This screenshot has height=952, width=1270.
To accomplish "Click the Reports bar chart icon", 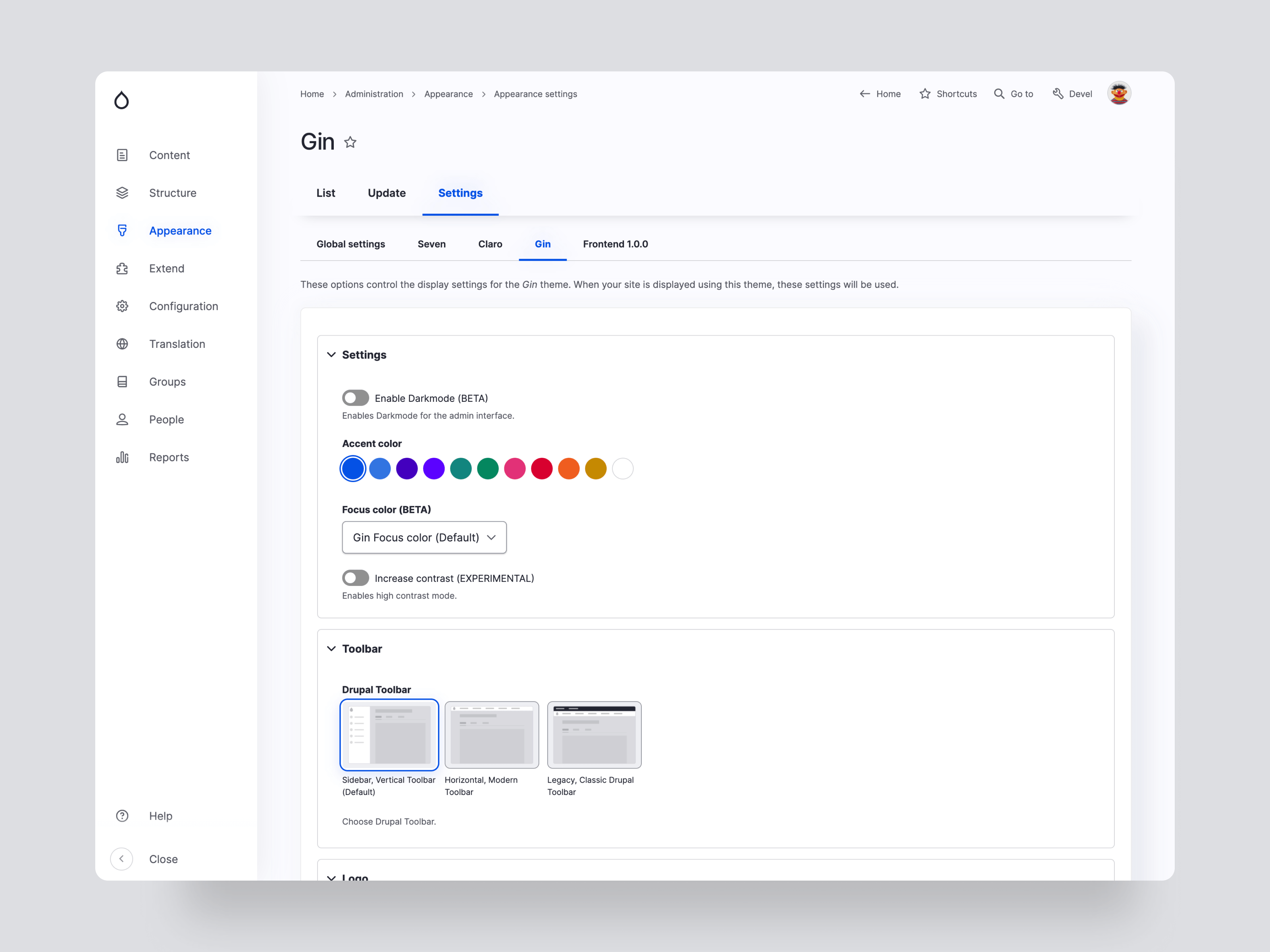I will click(122, 457).
